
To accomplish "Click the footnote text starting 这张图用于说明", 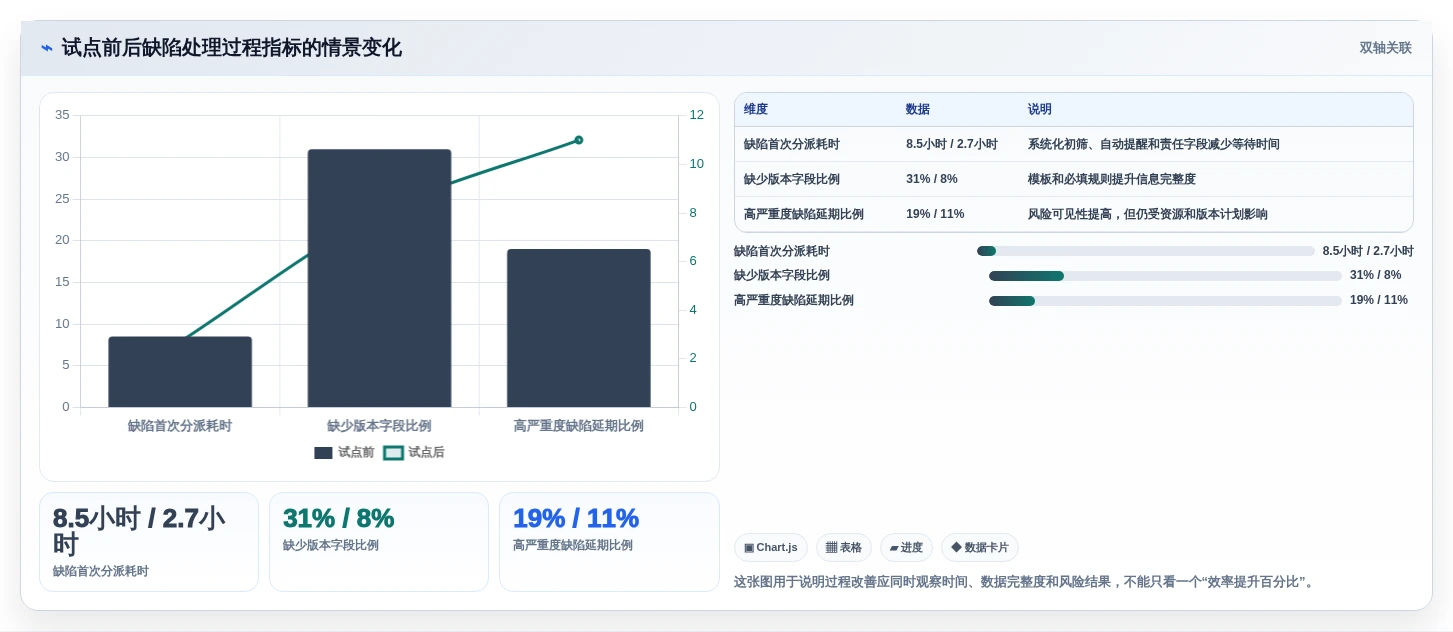I will click(1024, 582).
